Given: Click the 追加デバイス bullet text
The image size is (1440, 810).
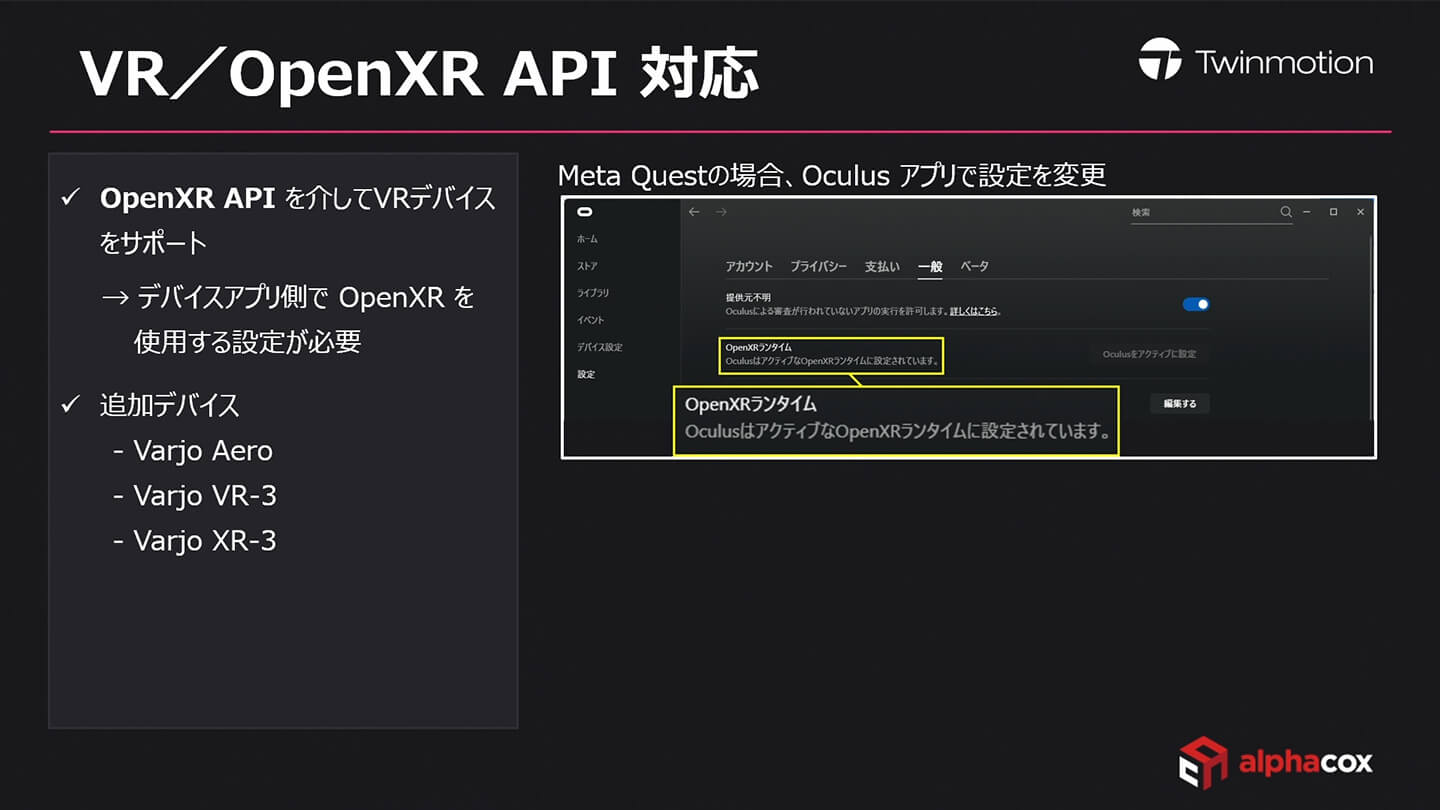Looking at the screenshot, I should point(169,405).
